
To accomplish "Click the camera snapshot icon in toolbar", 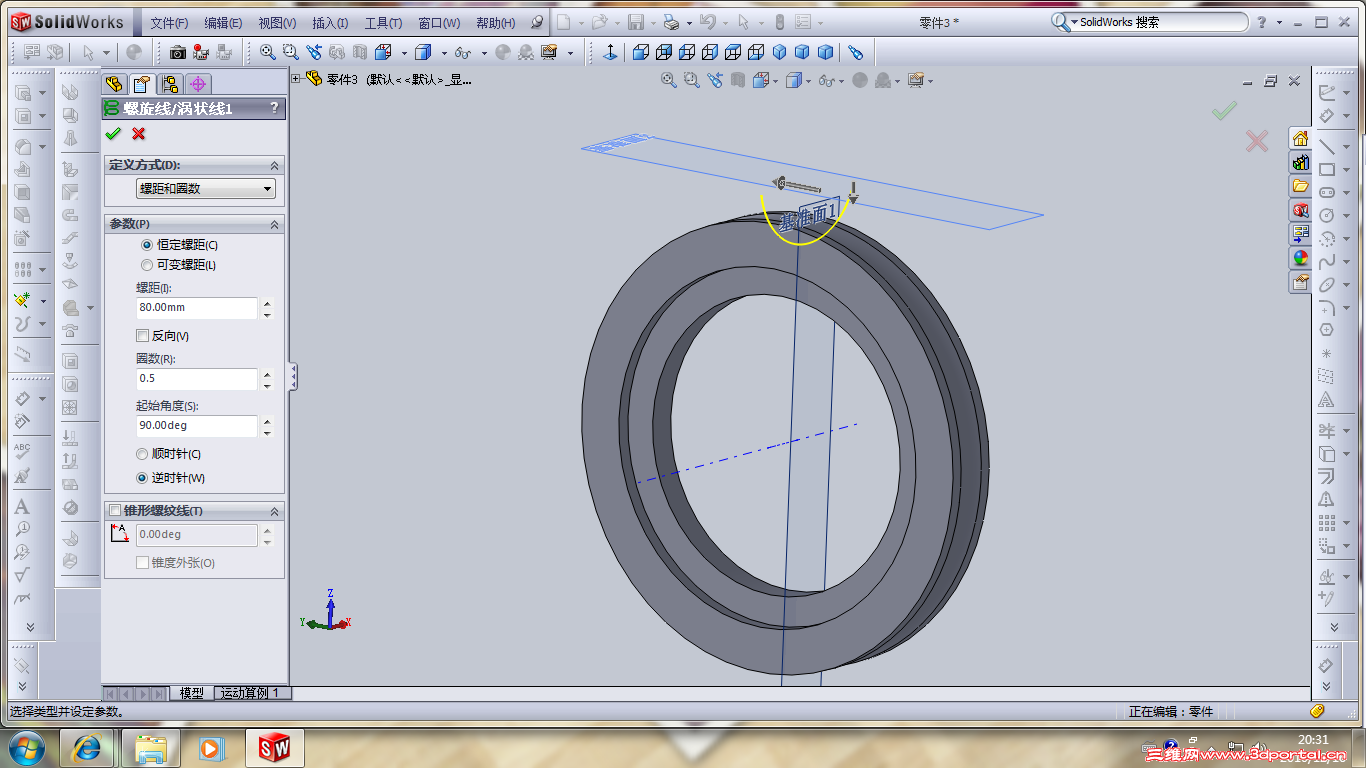I will pos(178,52).
